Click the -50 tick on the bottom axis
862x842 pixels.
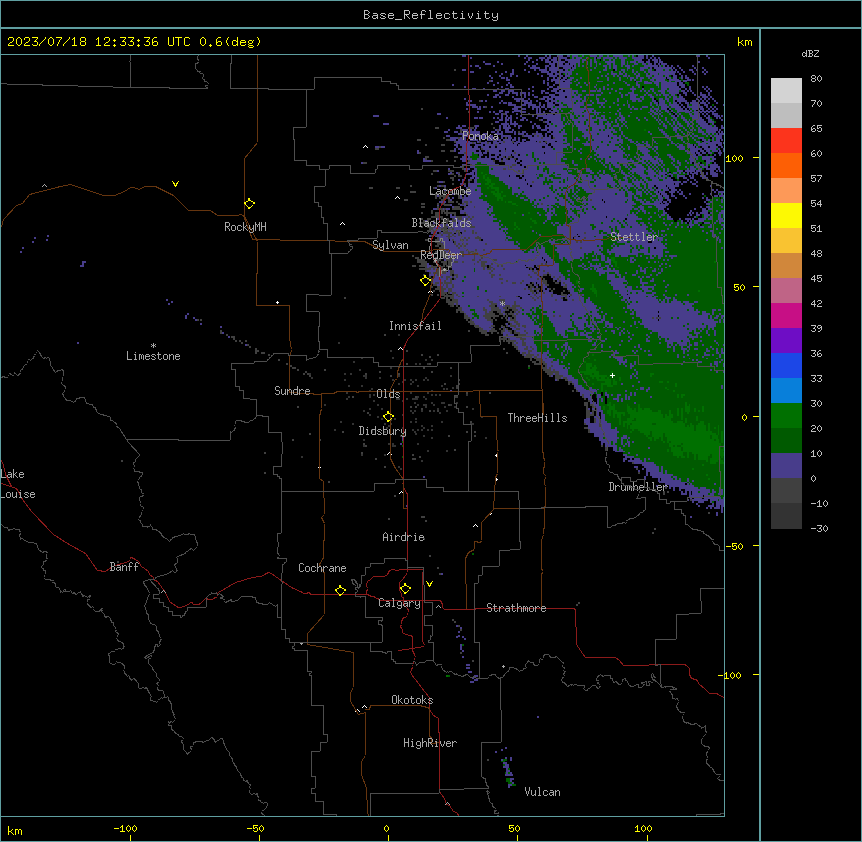pos(255,828)
